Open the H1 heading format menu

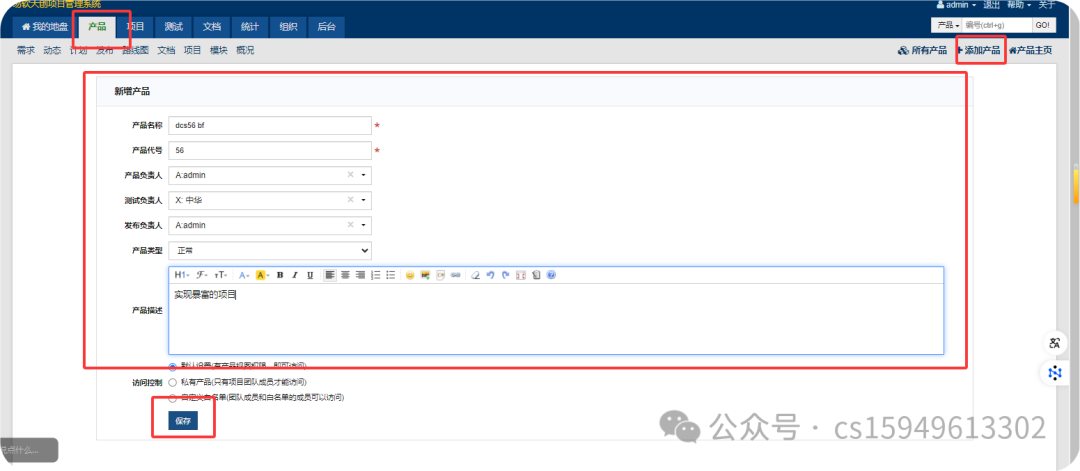pos(181,275)
